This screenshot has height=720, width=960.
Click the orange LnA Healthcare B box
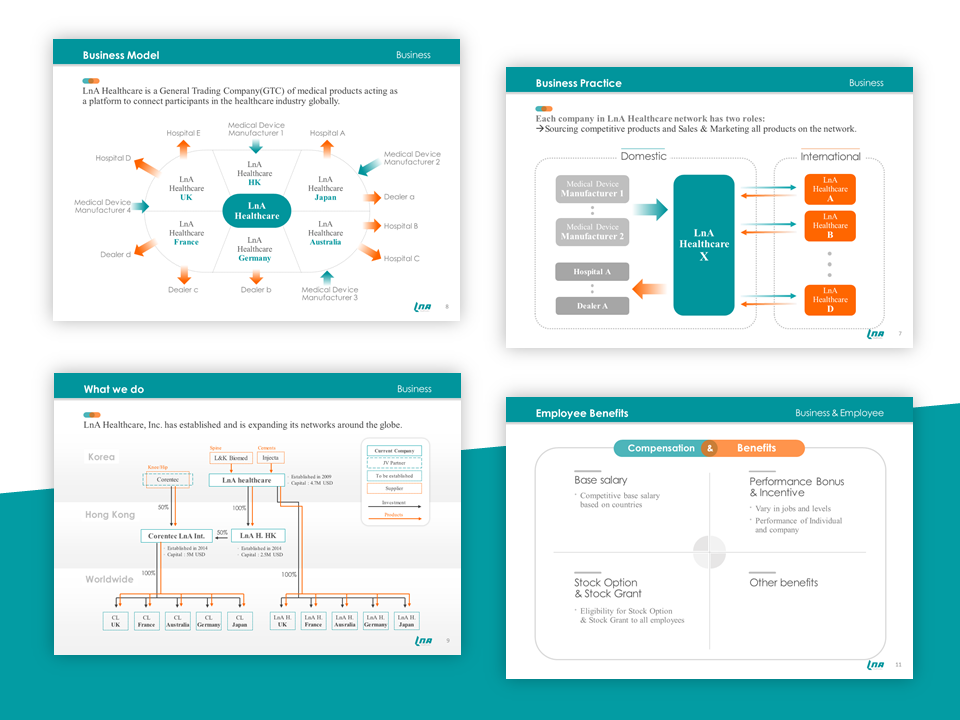(830, 226)
